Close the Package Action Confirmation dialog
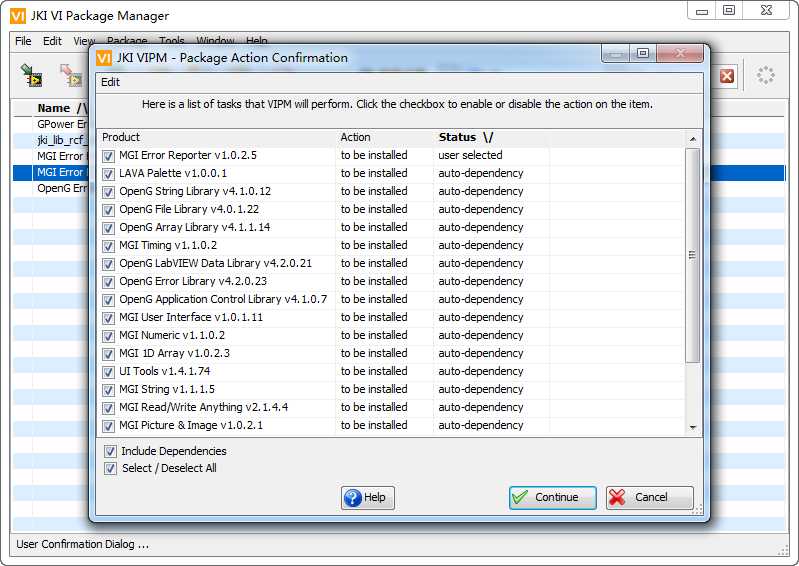The height and width of the screenshot is (566, 799). click(x=680, y=53)
